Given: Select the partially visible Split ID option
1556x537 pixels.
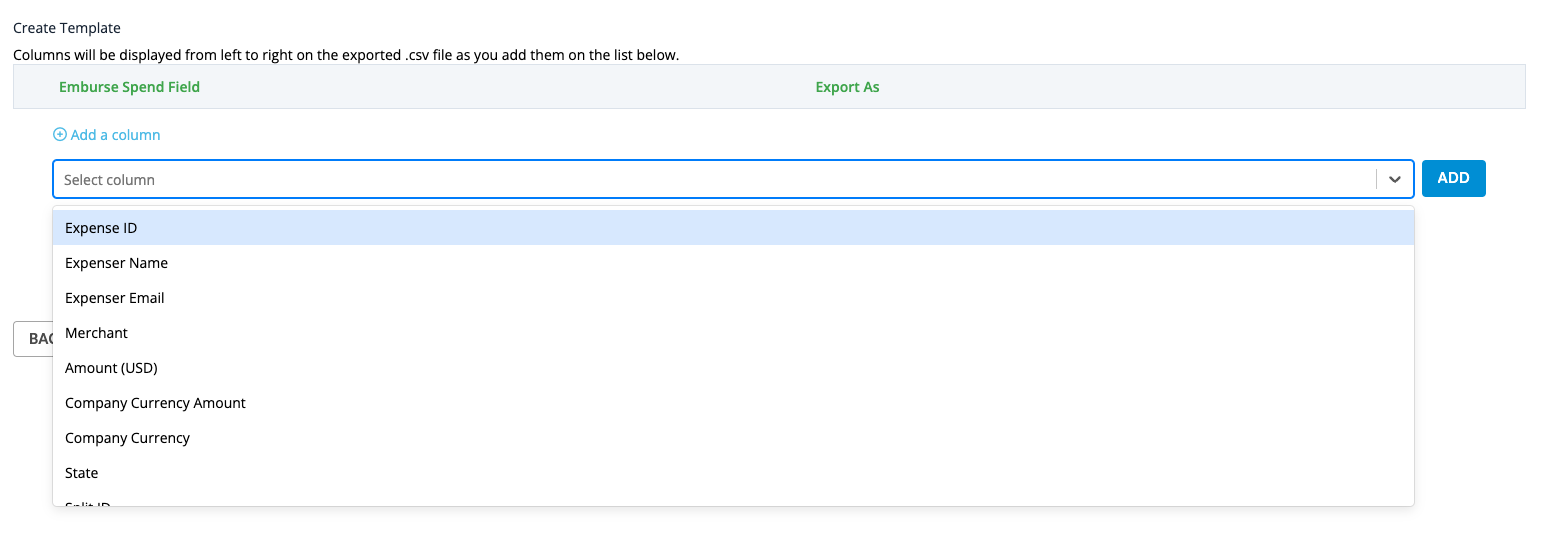Looking at the screenshot, I should point(733,499).
